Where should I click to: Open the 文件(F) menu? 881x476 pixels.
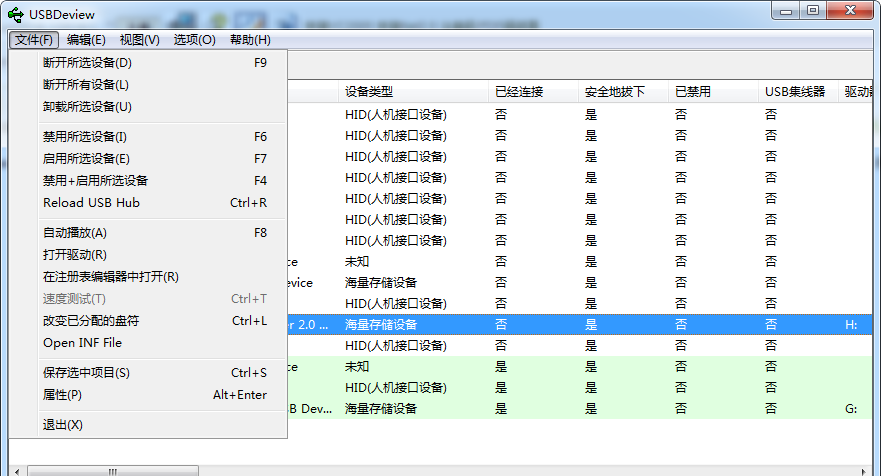click(34, 40)
